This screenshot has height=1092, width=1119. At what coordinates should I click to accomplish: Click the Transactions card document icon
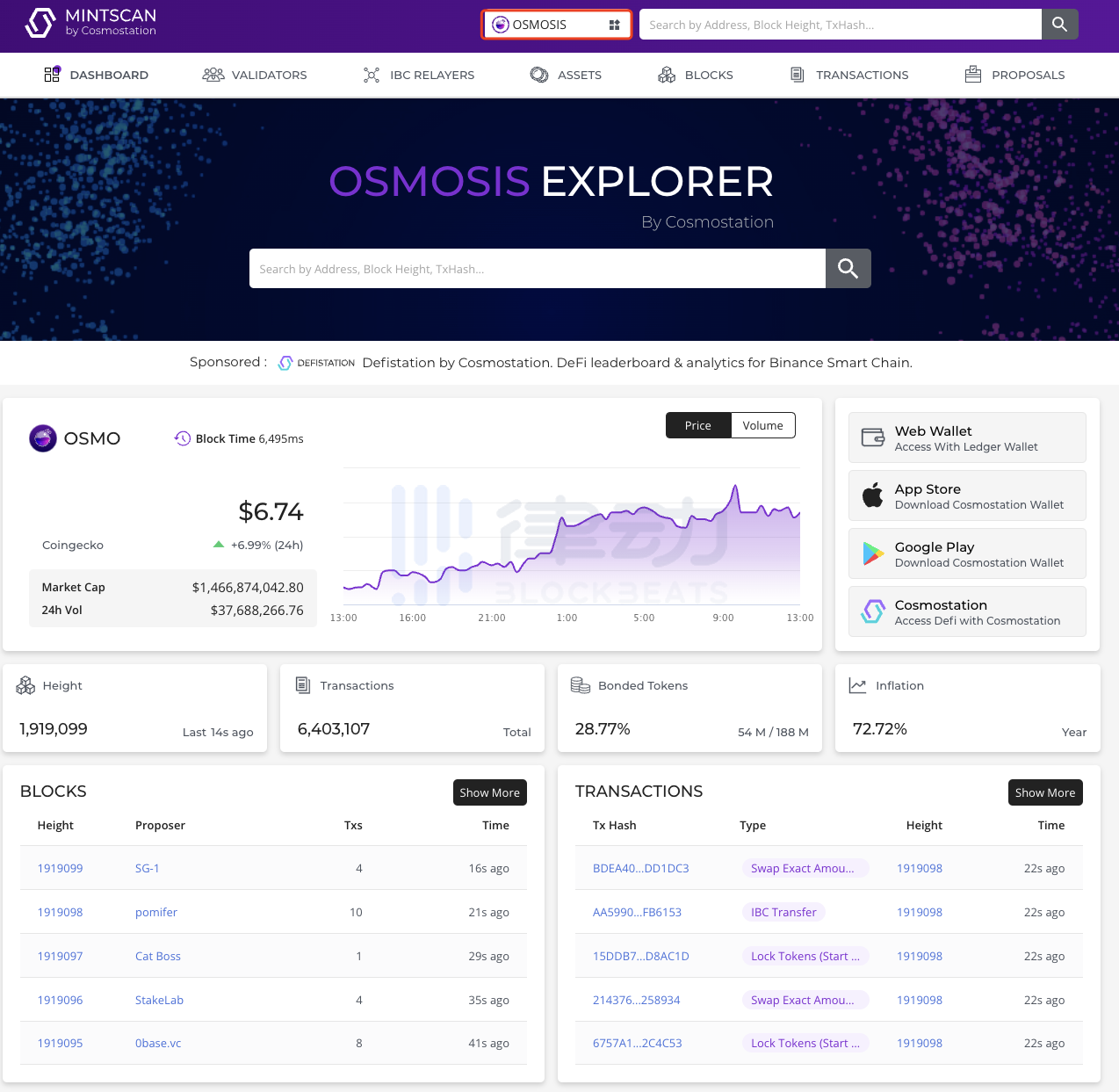[303, 685]
